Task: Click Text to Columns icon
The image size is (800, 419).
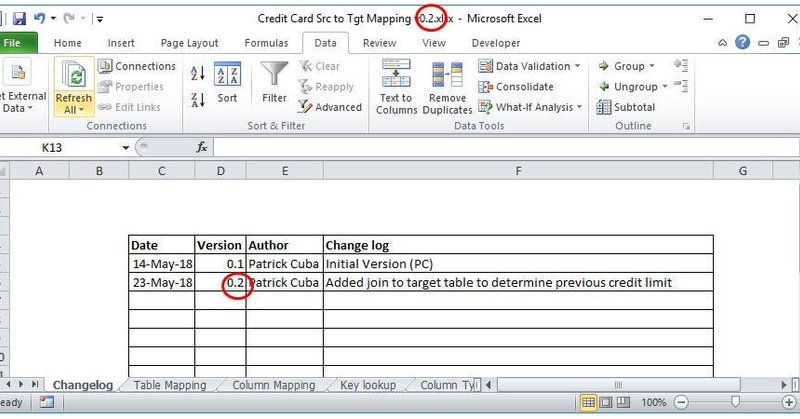Action: [x=396, y=73]
